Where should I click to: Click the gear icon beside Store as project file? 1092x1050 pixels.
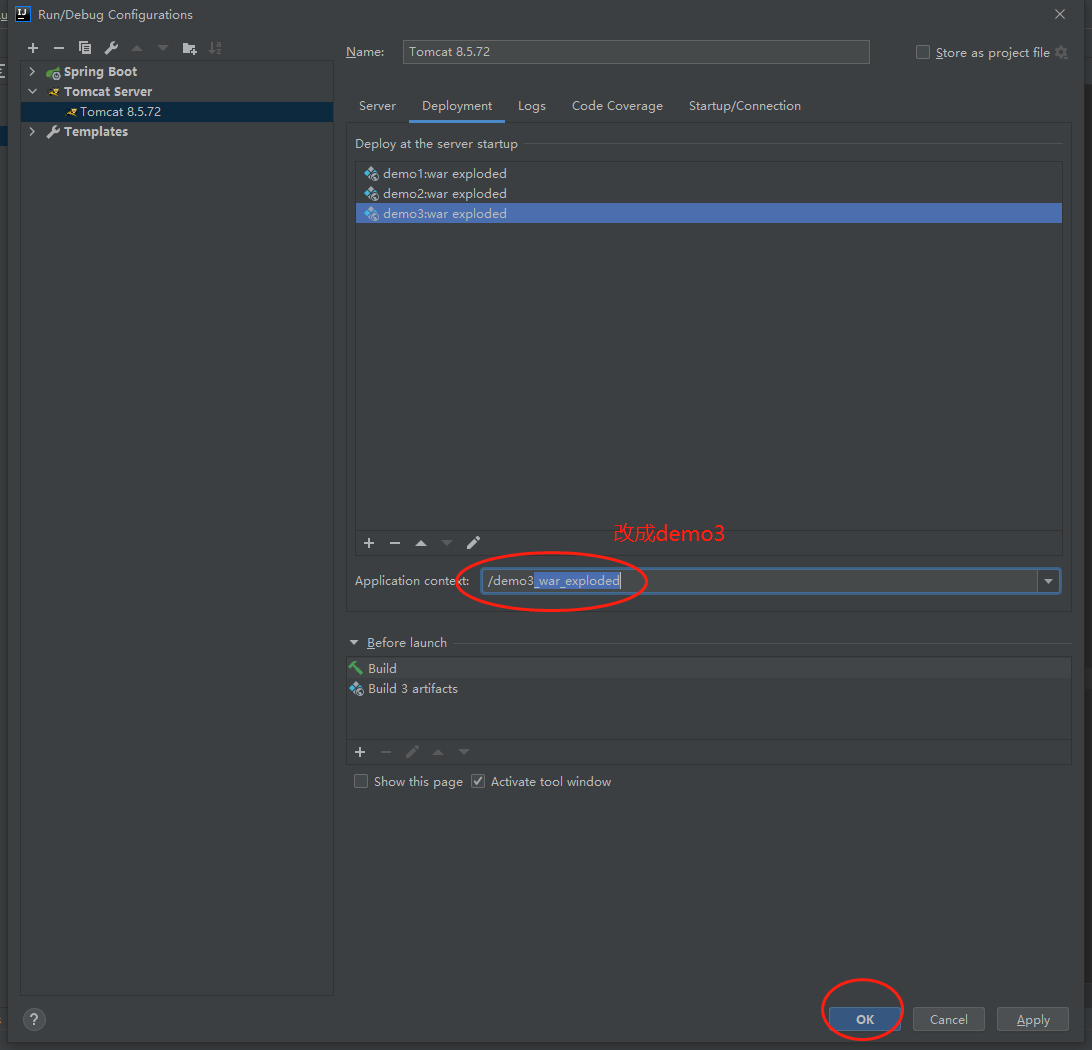pyautogui.click(x=1061, y=52)
